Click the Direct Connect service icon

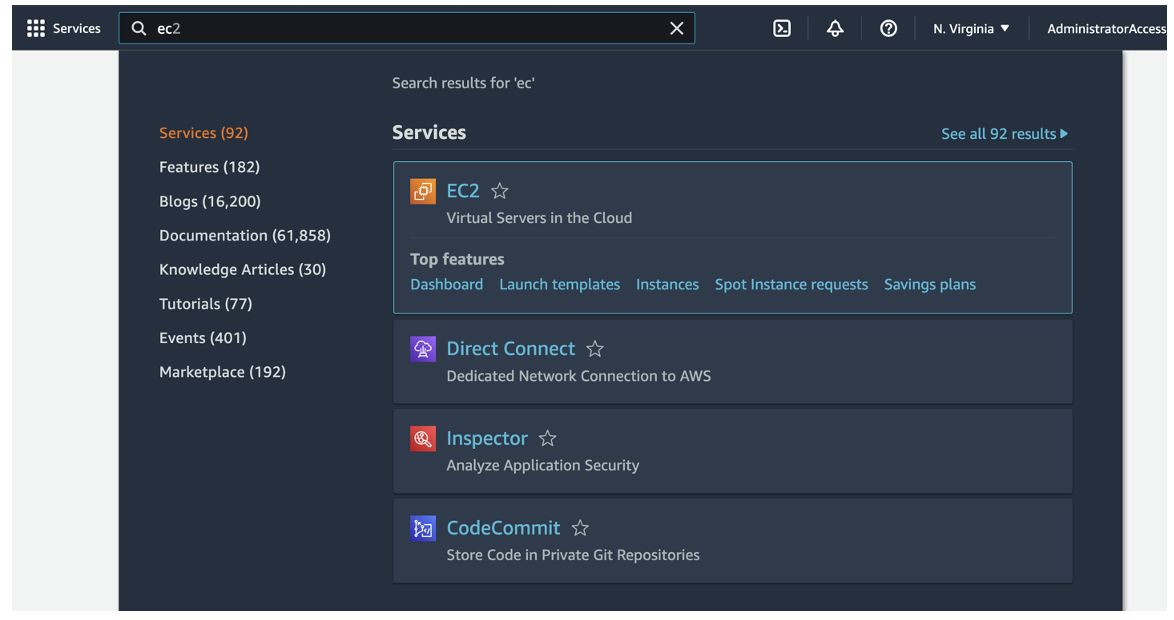click(423, 349)
